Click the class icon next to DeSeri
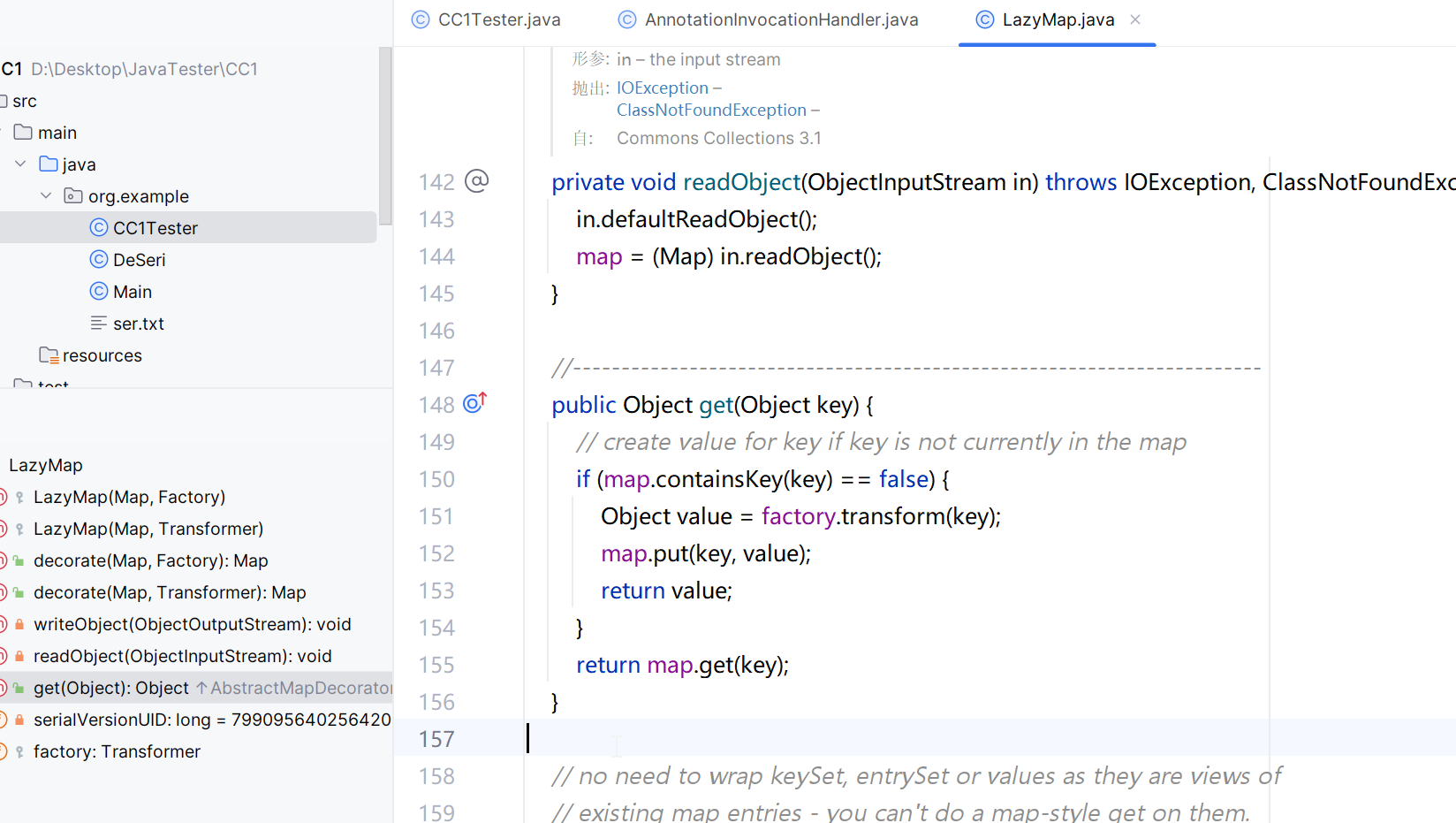1456x823 pixels. tap(99, 260)
